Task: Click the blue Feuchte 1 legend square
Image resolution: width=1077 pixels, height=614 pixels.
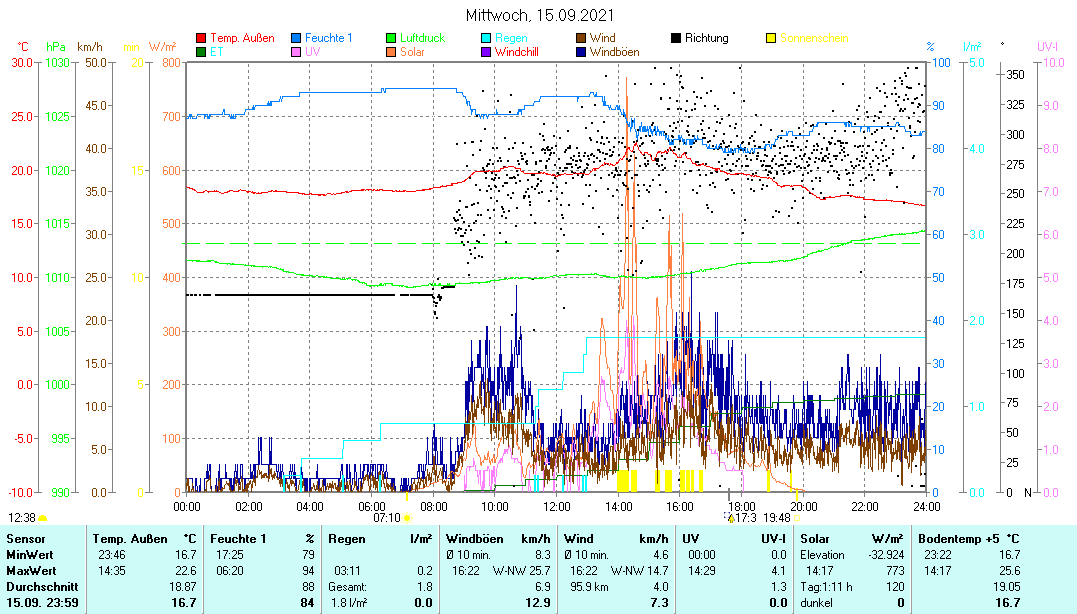Action: pyautogui.click(x=296, y=39)
